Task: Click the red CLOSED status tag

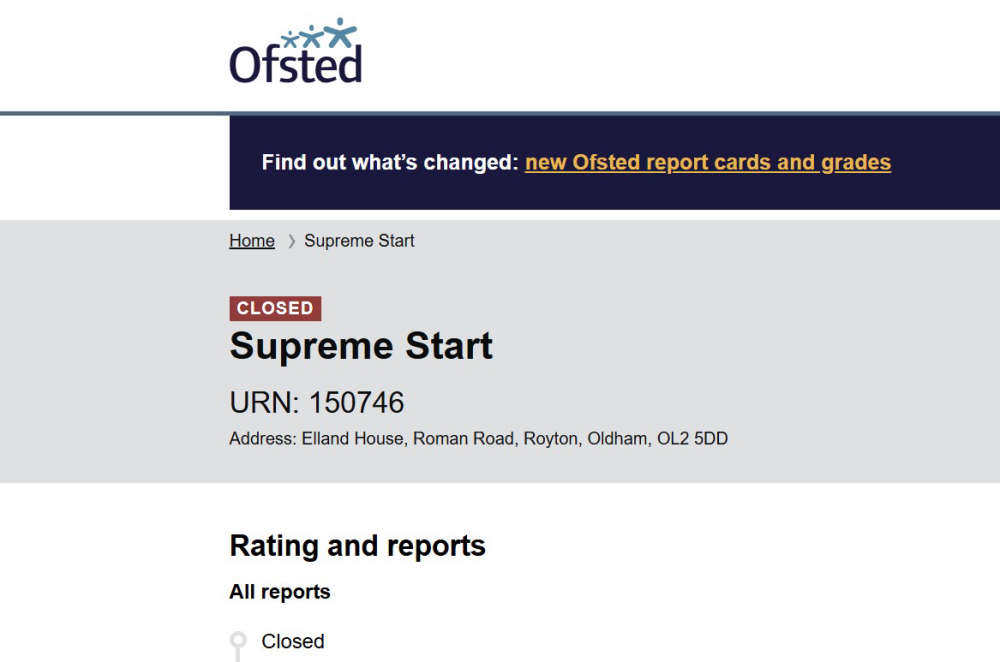Action: point(275,308)
